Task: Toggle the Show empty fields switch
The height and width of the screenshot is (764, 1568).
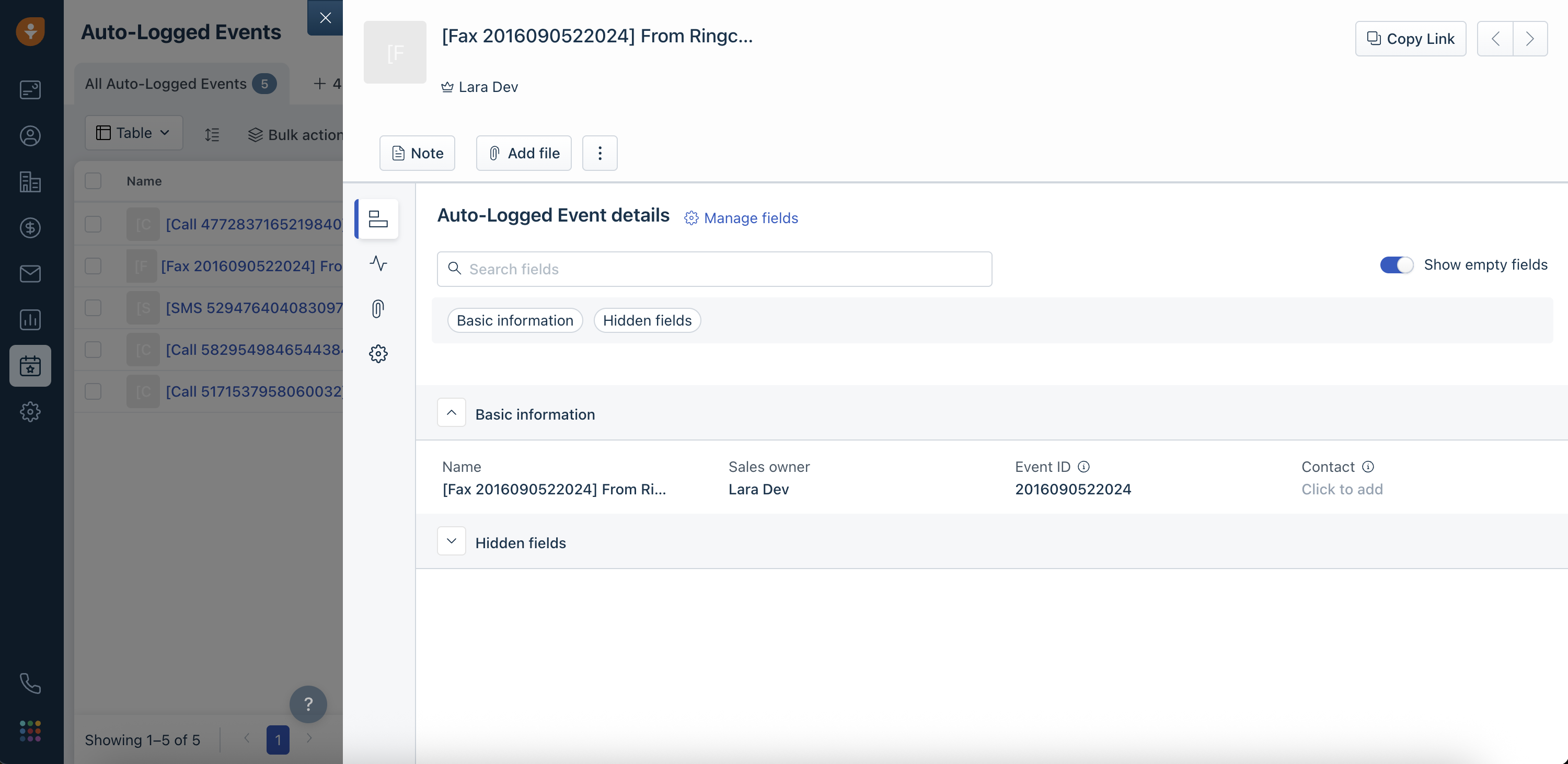Action: coord(1396,265)
